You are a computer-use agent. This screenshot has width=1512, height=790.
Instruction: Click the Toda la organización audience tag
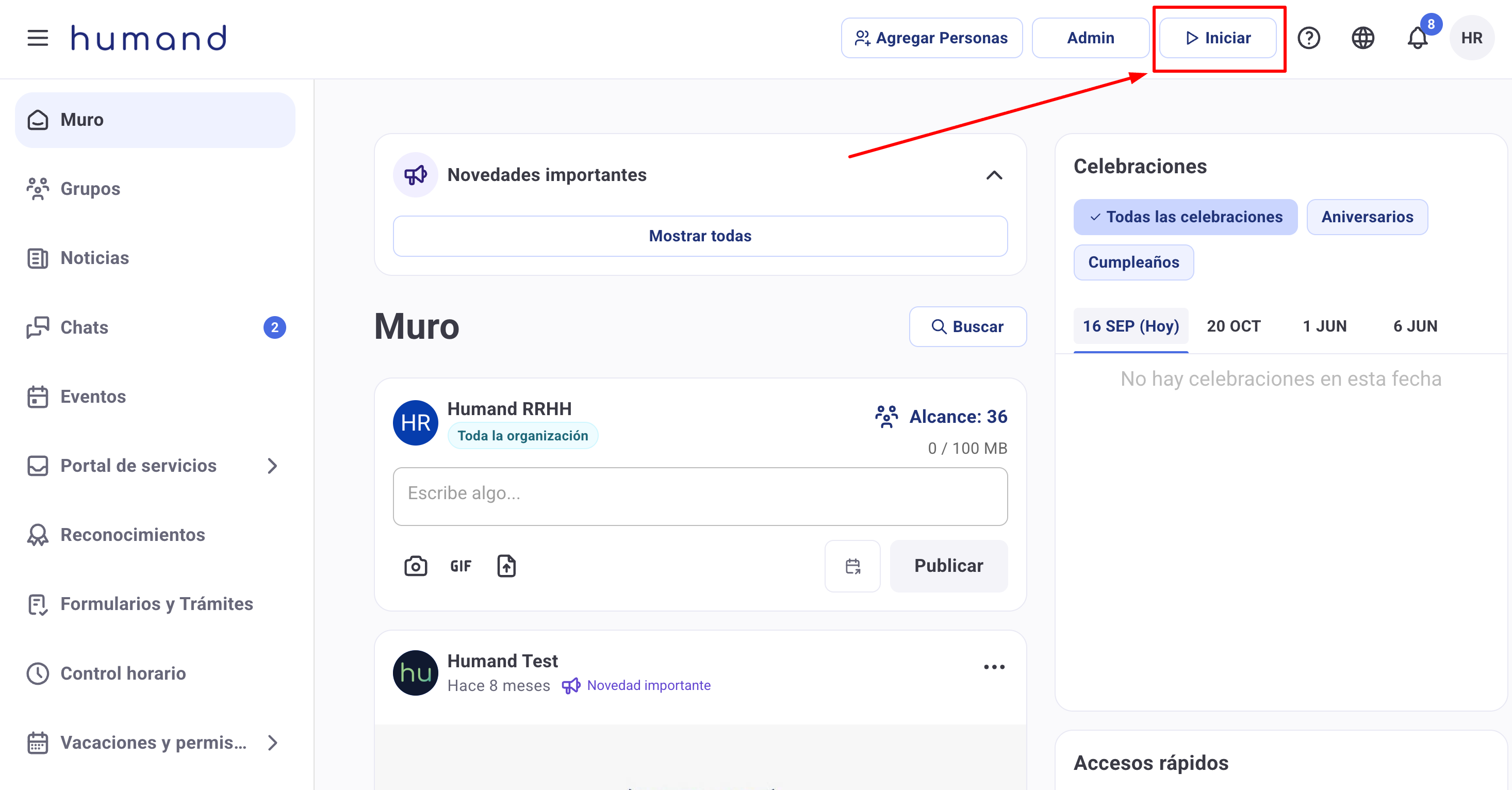(522, 436)
